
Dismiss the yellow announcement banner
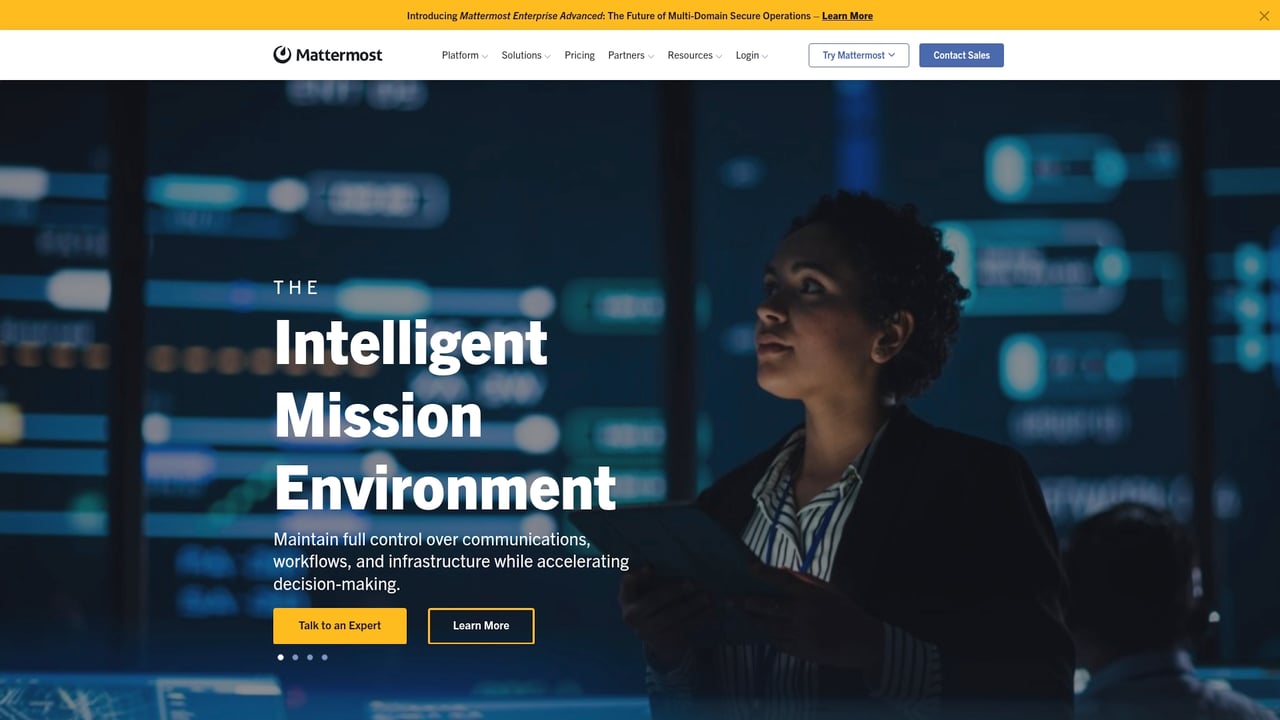[x=1264, y=15]
